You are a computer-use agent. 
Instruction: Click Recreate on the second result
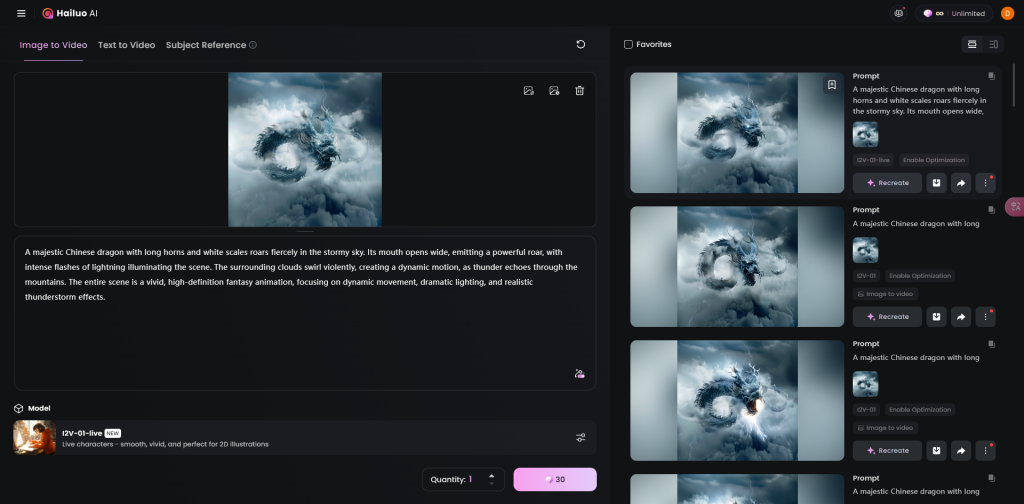(x=888, y=317)
